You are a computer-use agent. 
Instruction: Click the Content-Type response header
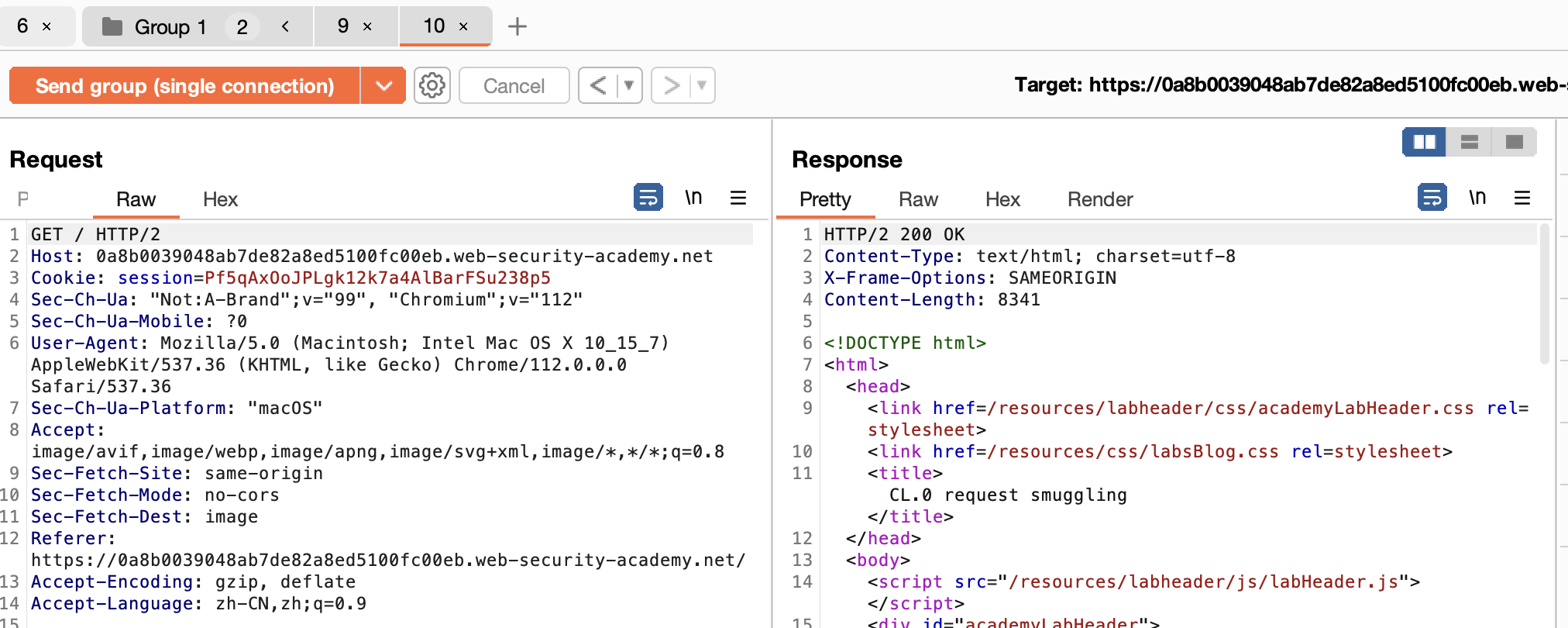[x=1030, y=256]
